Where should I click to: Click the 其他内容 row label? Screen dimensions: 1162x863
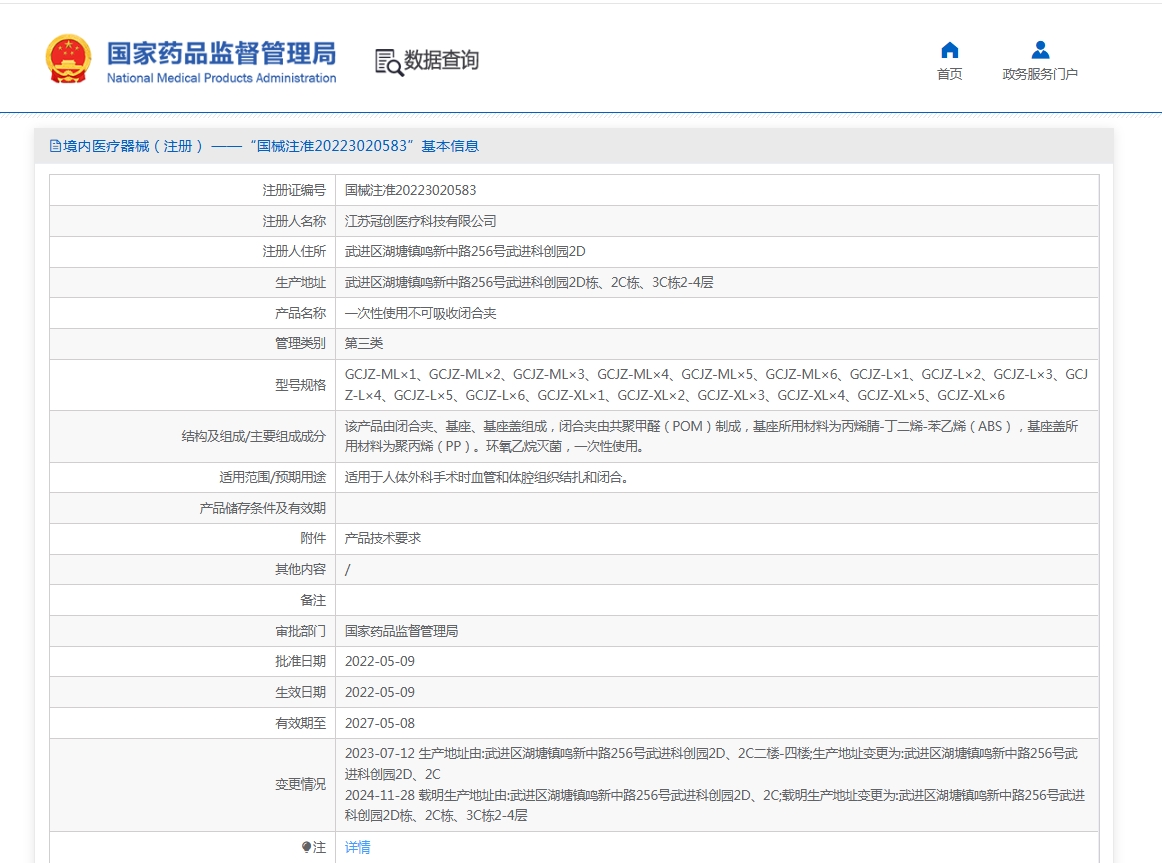pos(300,570)
